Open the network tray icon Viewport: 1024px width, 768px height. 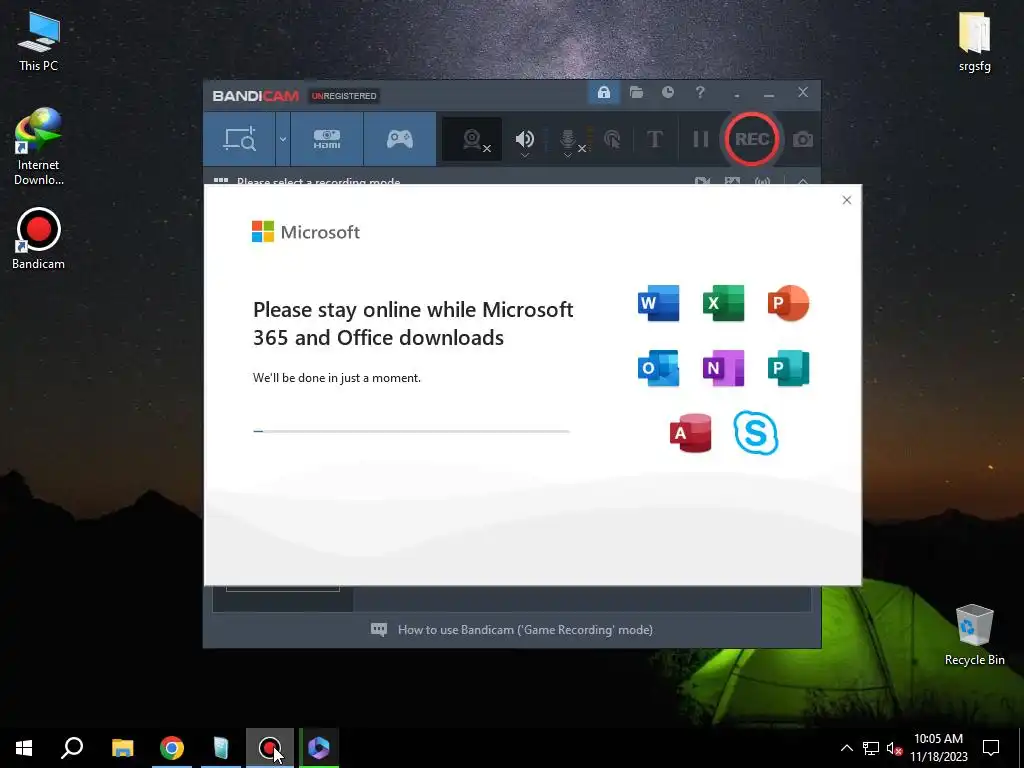coord(871,748)
